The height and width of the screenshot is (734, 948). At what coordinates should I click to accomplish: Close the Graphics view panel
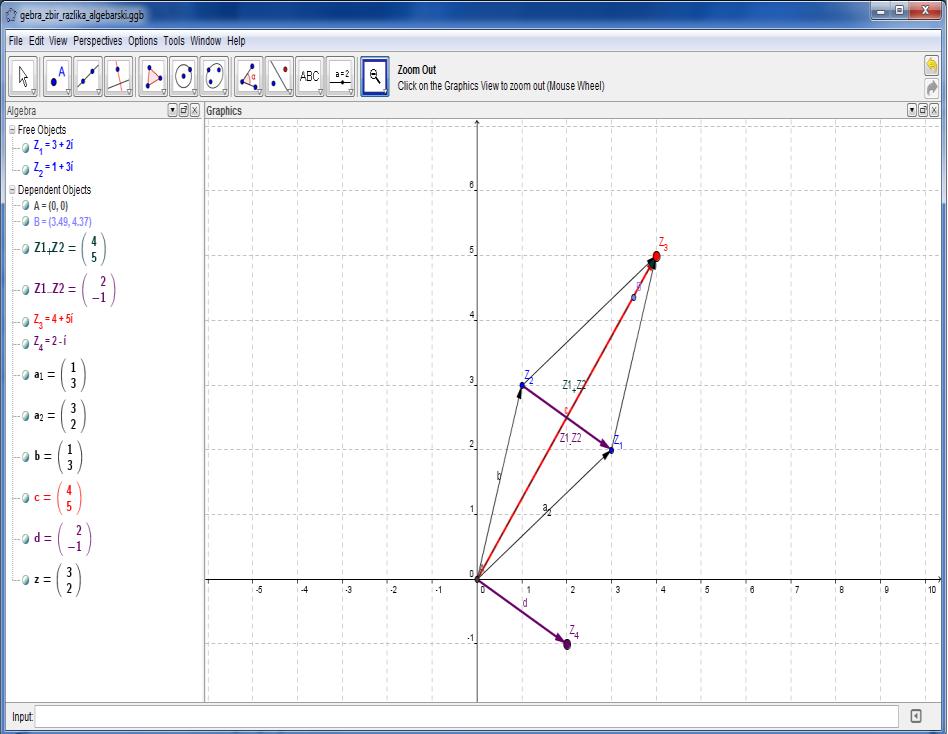(x=934, y=110)
